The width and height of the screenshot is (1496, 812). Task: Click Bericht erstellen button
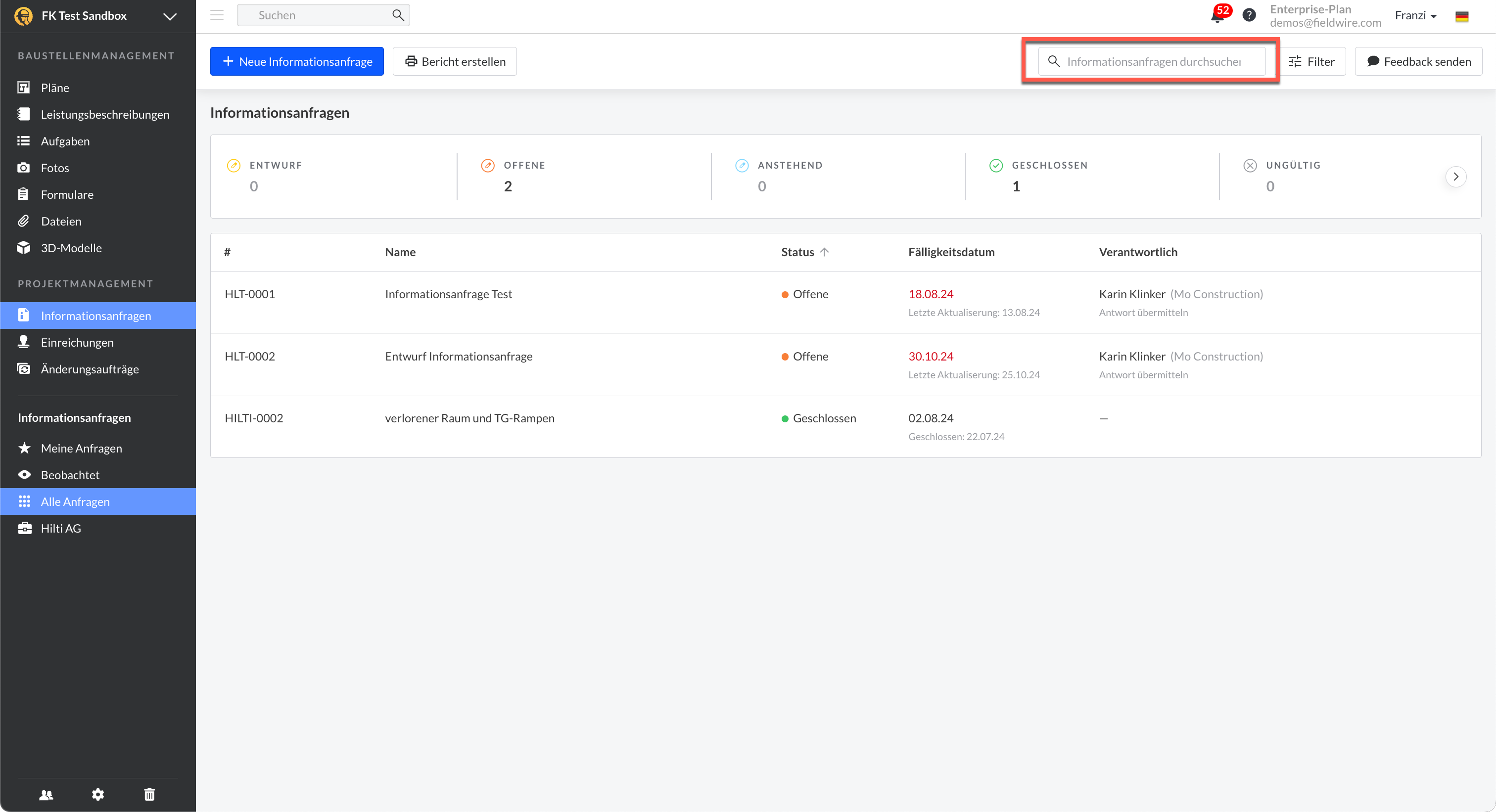tap(455, 61)
